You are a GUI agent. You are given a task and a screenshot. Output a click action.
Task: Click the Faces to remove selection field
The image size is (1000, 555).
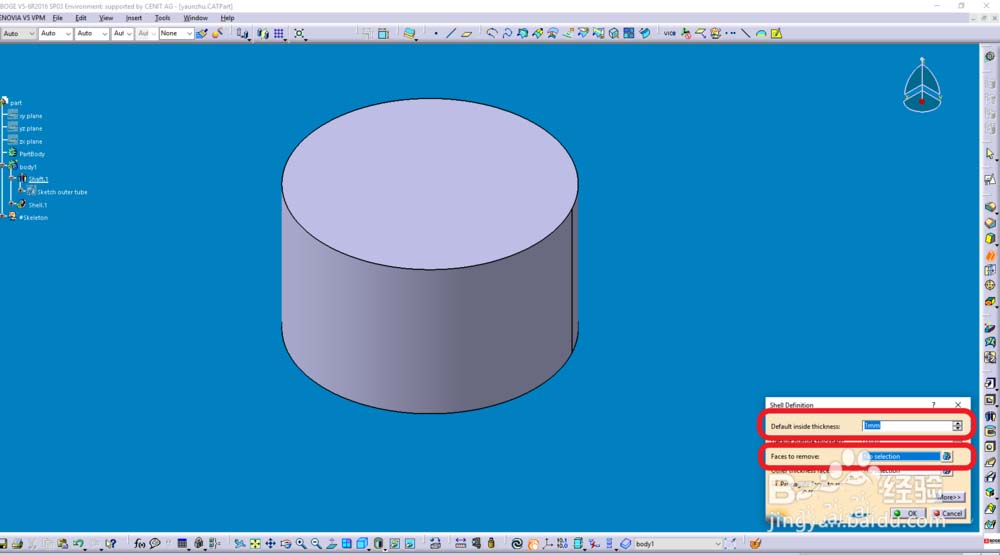901,456
